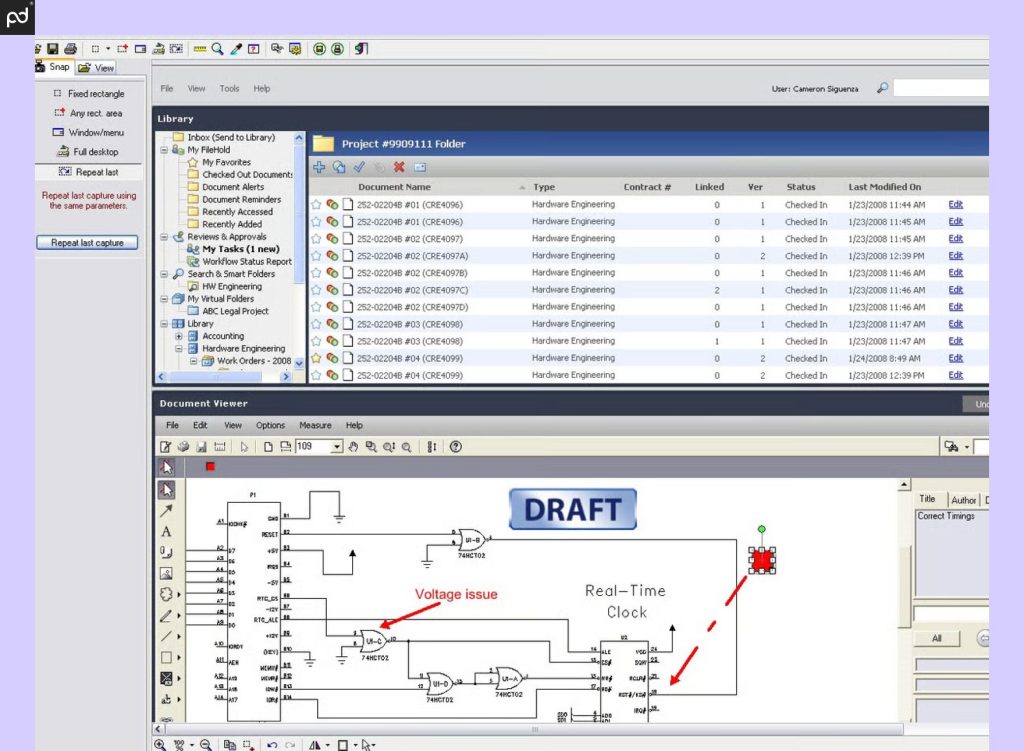This screenshot has height=751, width=1024.
Task: Sort by the Document Name column header
Action: 394,187
